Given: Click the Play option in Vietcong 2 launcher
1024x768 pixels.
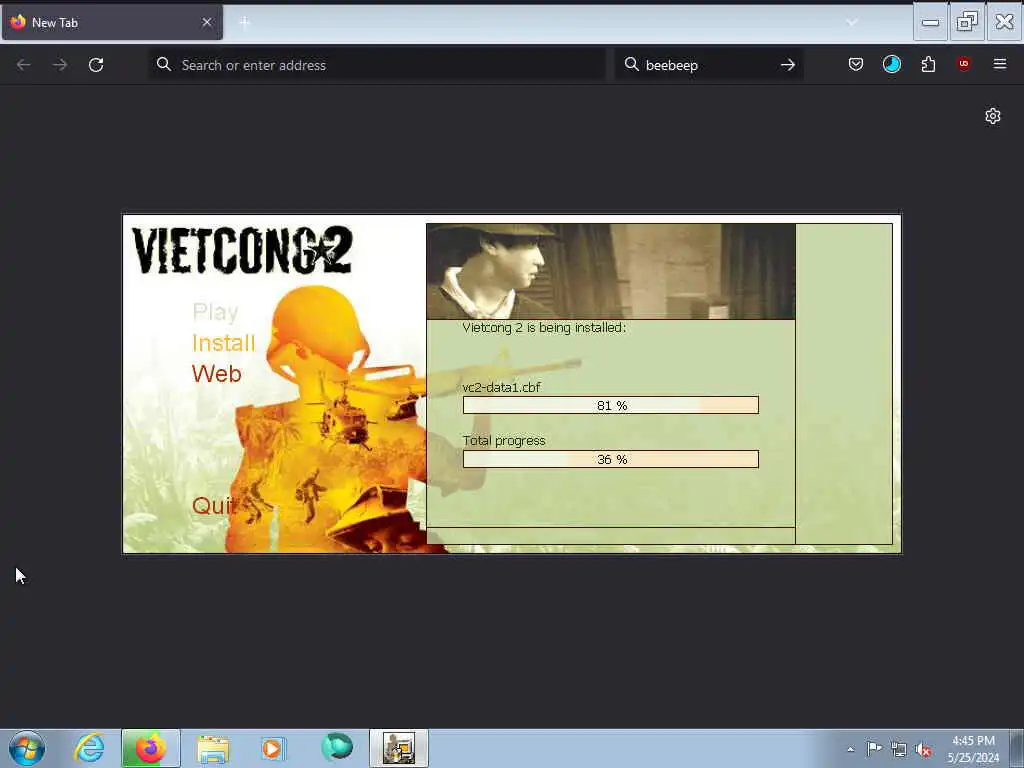Looking at the screenshot, I should point(215,312).
